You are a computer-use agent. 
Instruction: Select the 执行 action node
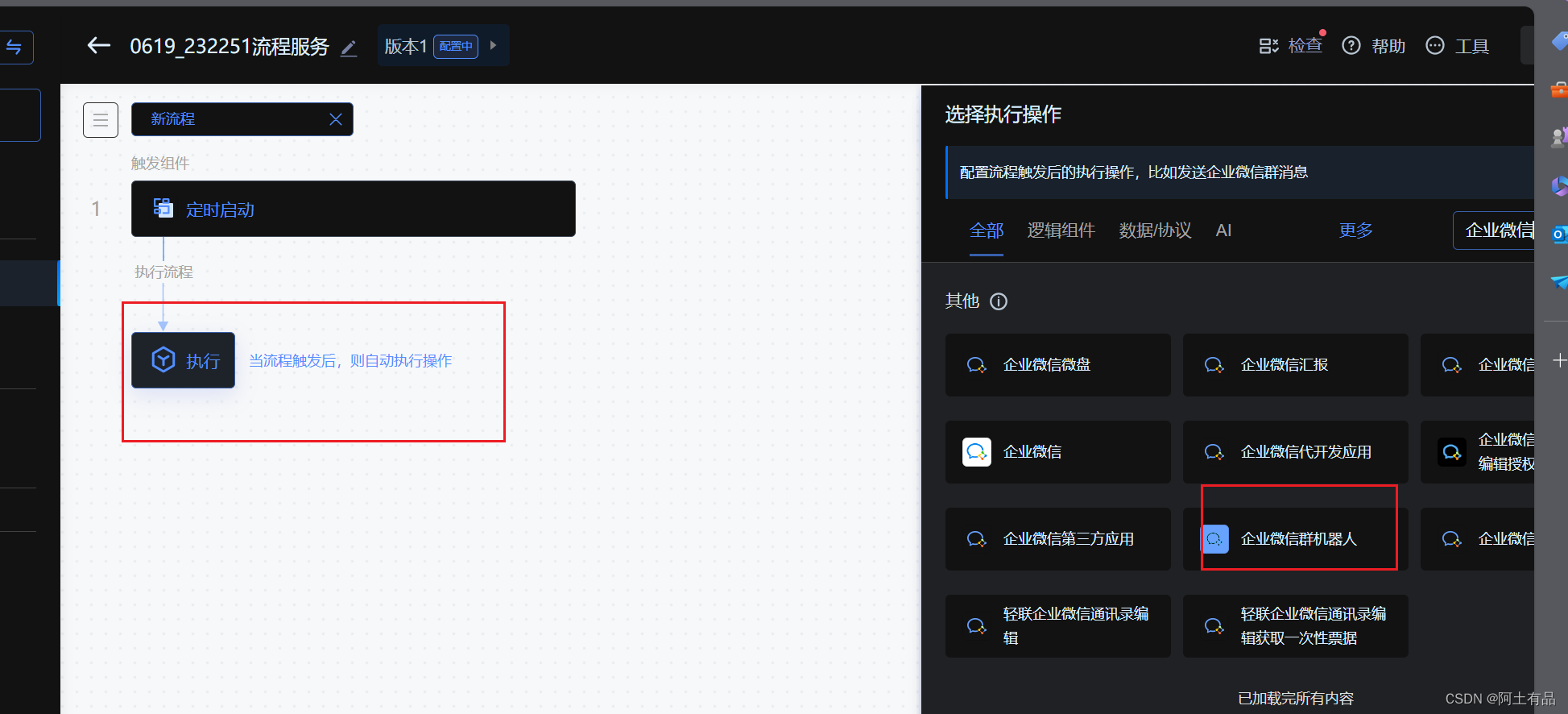click(x=184, y=360)
